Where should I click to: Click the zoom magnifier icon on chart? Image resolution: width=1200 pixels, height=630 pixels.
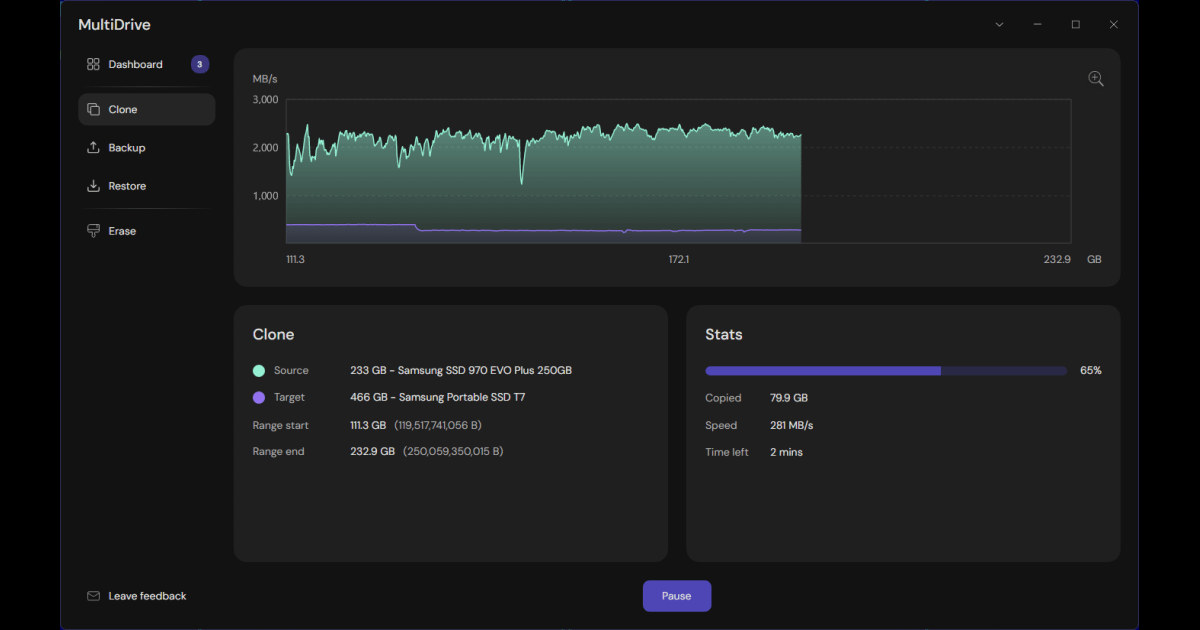[1096, 79]
